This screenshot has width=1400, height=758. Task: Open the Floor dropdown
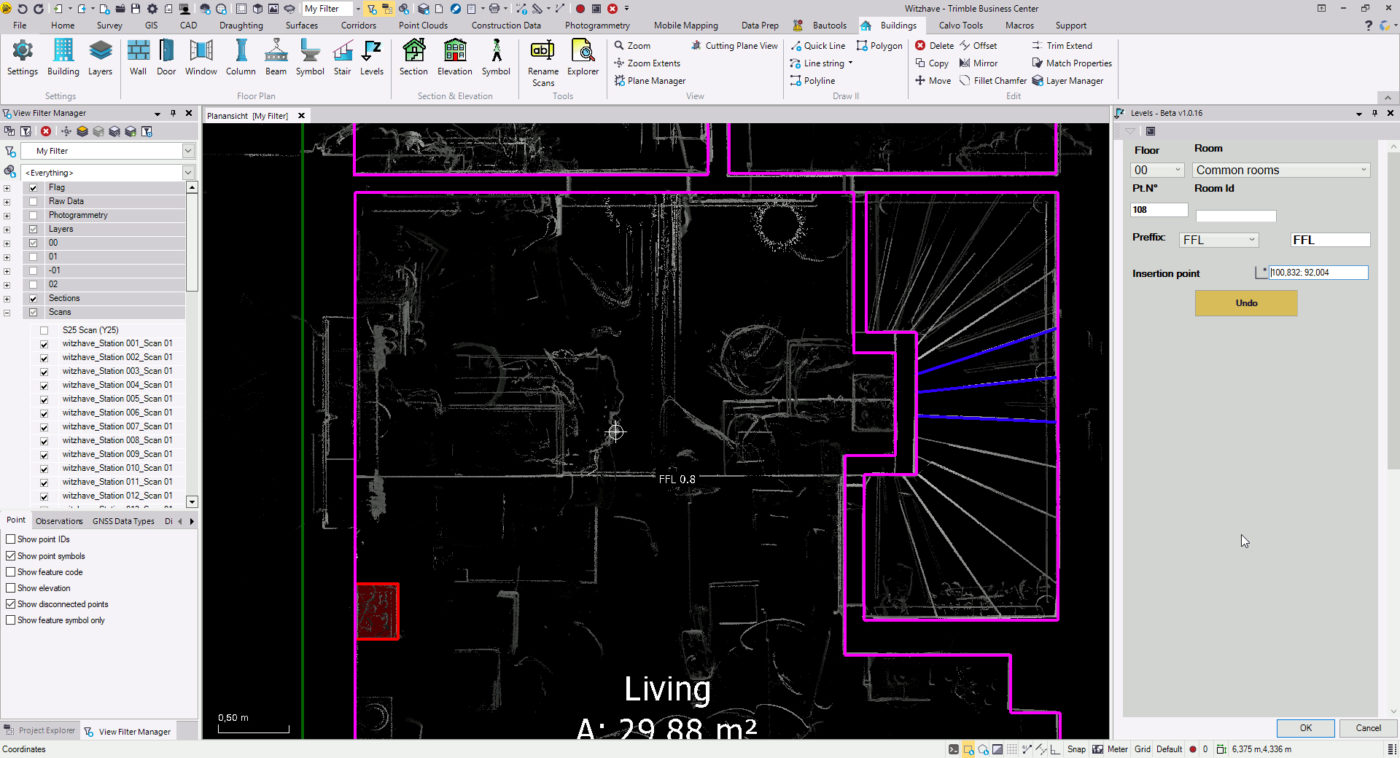tap(1157, 170)
